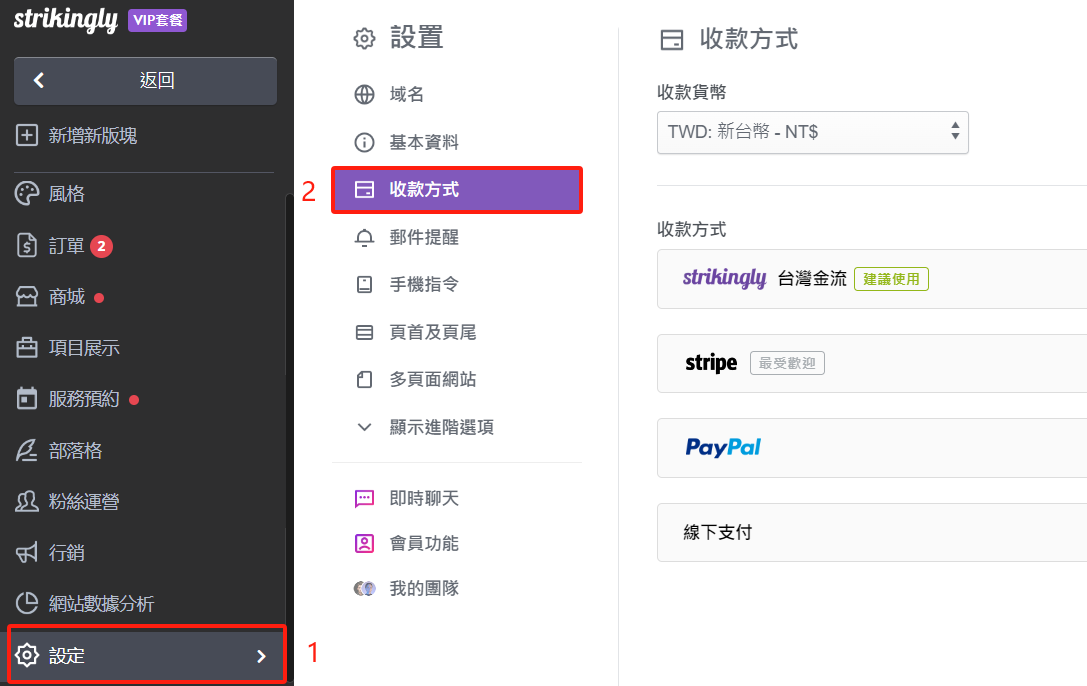Click the 商城 label in sidebar
Image resolution: width=1087 pixels, height=686 pixels.
point(67,297)
